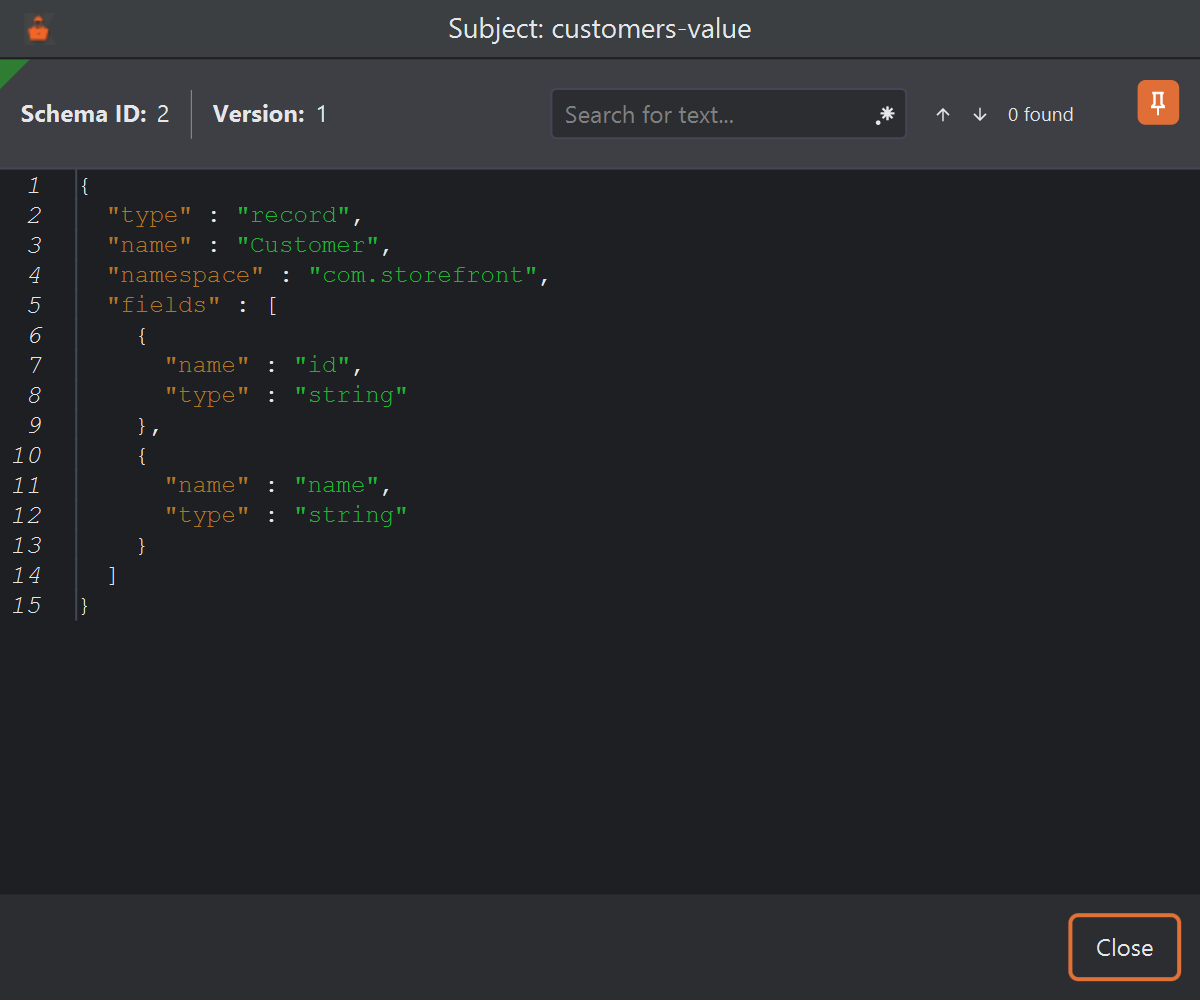Click "string" type value on line 8
1200x1000 pixels.
coord(351,395)
